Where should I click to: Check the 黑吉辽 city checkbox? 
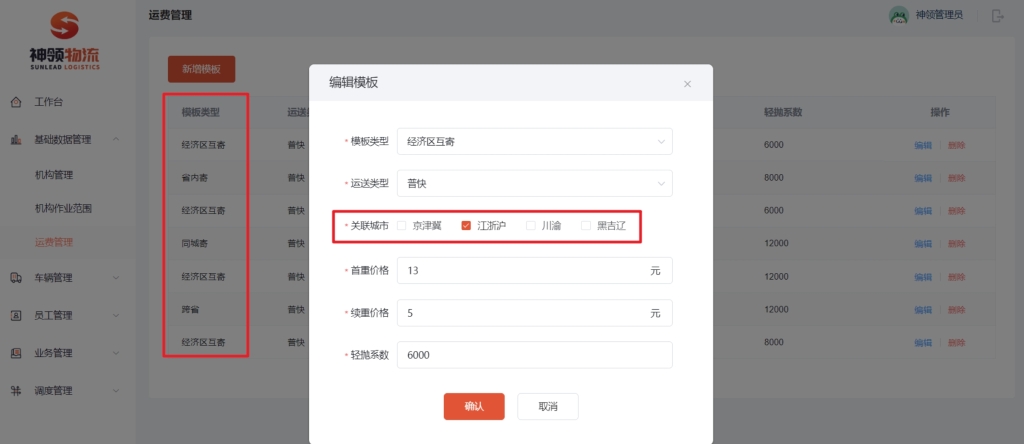[x=585, y=226]
